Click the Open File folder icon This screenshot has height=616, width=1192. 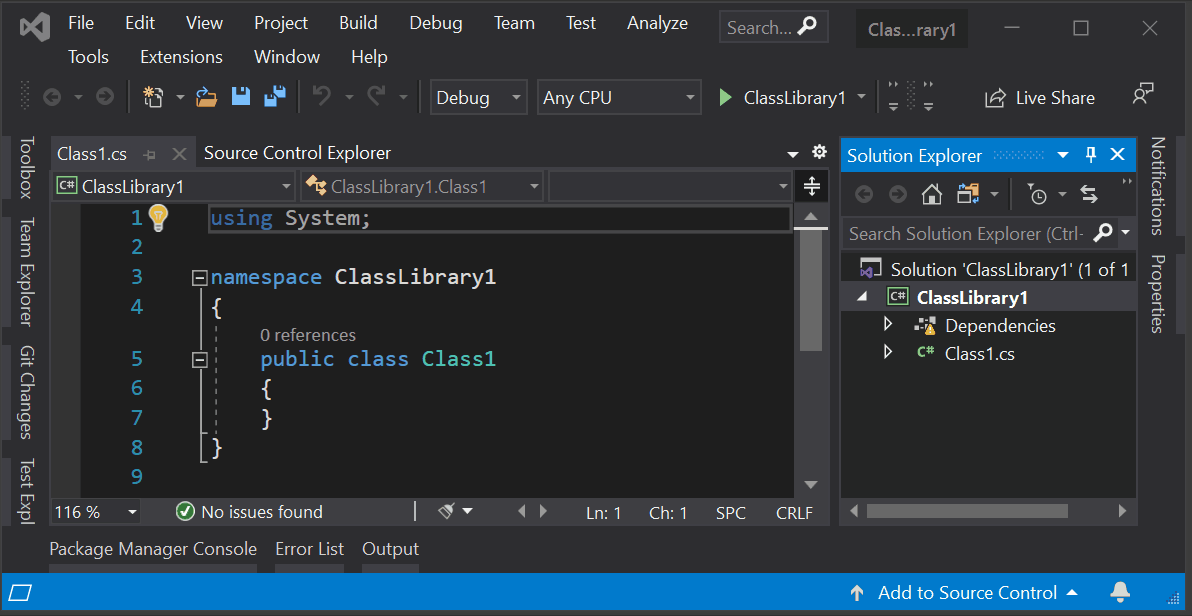207,97
